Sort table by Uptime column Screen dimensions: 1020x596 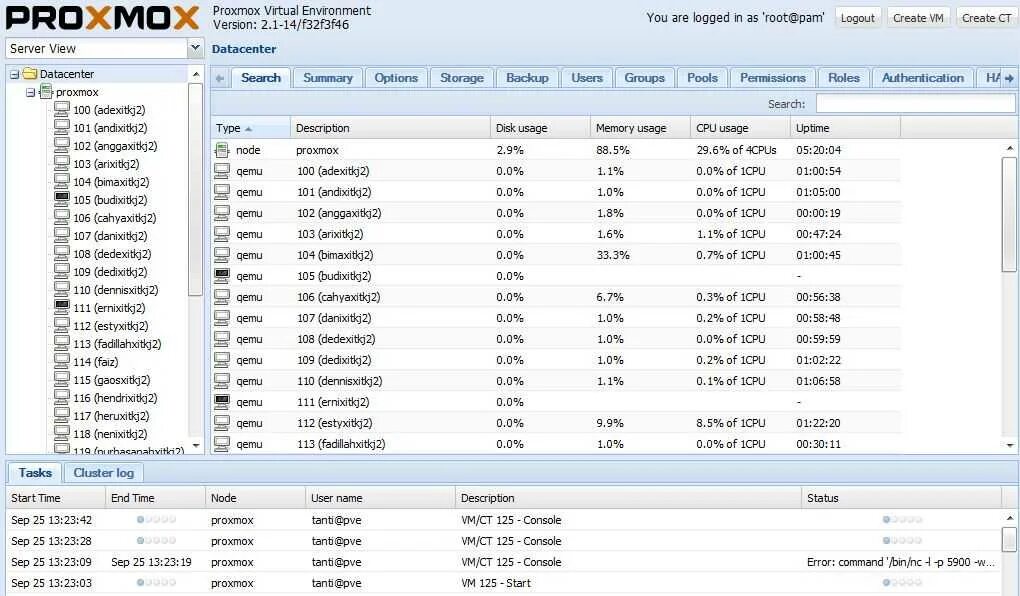coord(846,128)
